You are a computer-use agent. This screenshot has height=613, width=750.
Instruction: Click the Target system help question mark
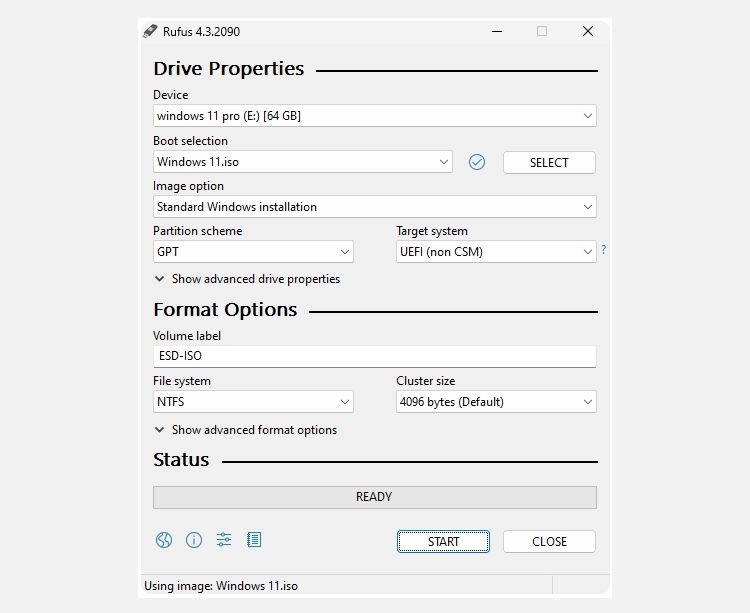pyautogui.click(x=604, y=250)
